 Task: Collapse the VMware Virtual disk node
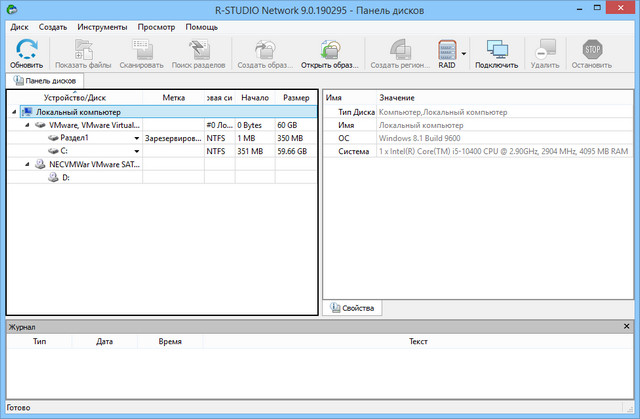coord(26,126)
